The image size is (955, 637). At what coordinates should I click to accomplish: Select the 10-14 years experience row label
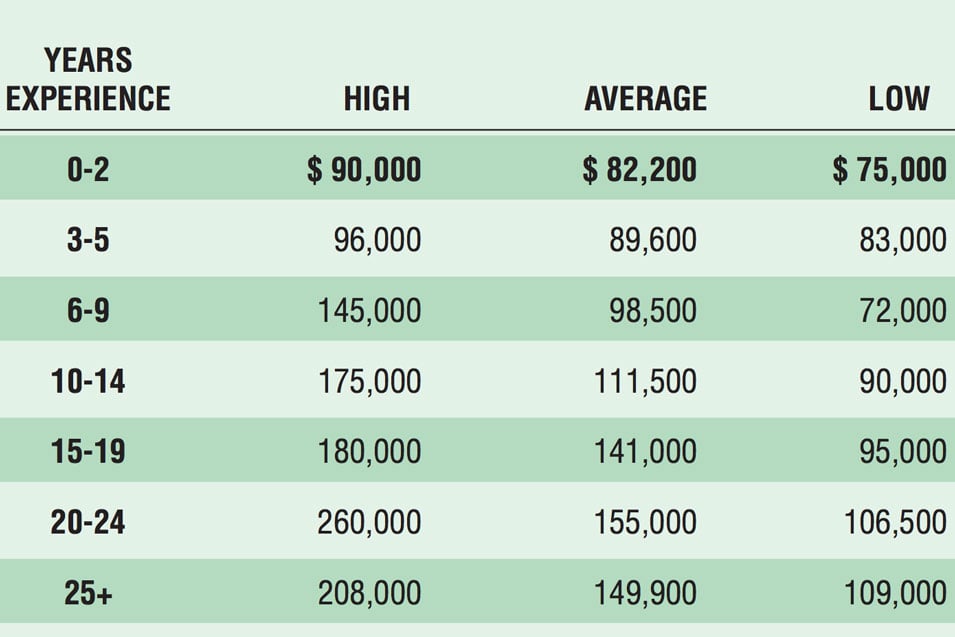(x=88, y=381)
